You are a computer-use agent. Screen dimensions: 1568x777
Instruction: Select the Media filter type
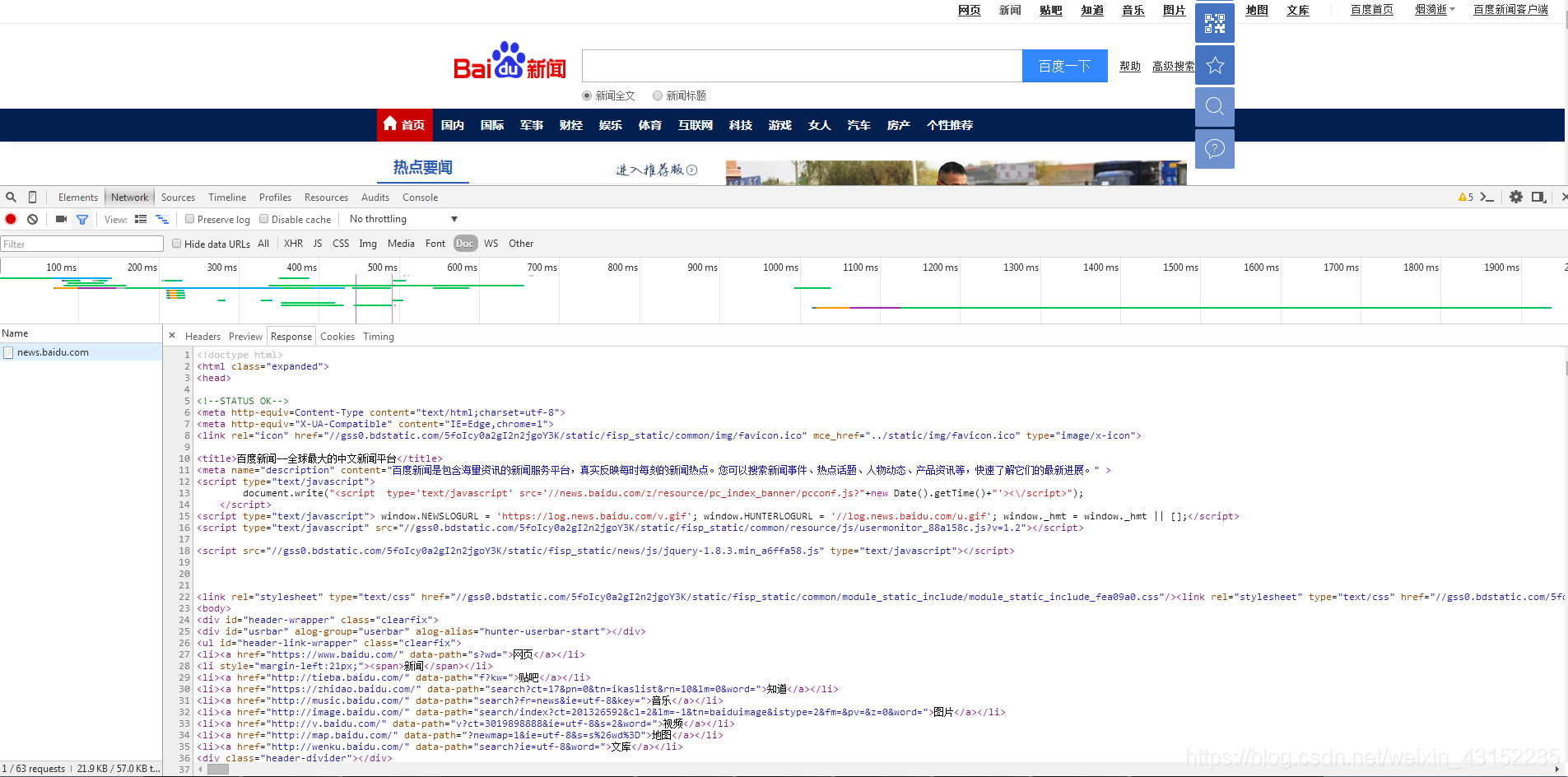coord(401,244)
